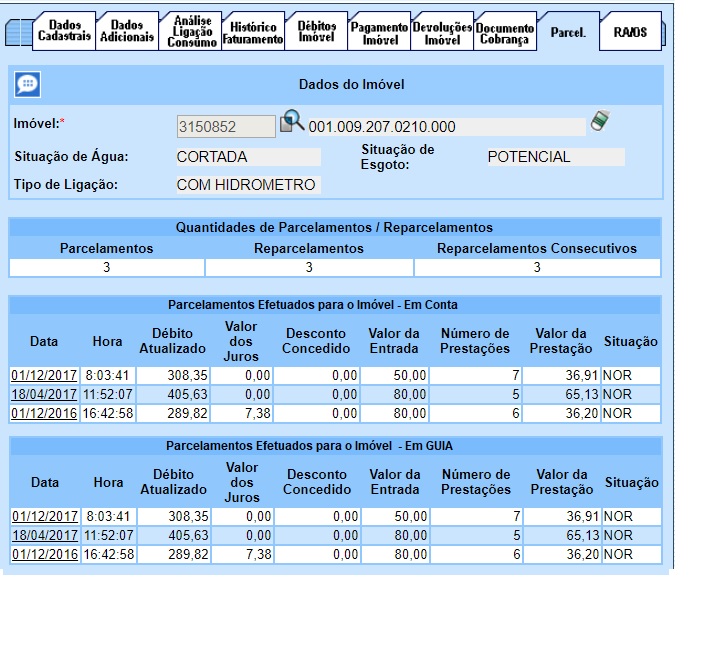
Task: Open the 01/12/2016 installment link under Em Conta
Action: pos(44,413)
